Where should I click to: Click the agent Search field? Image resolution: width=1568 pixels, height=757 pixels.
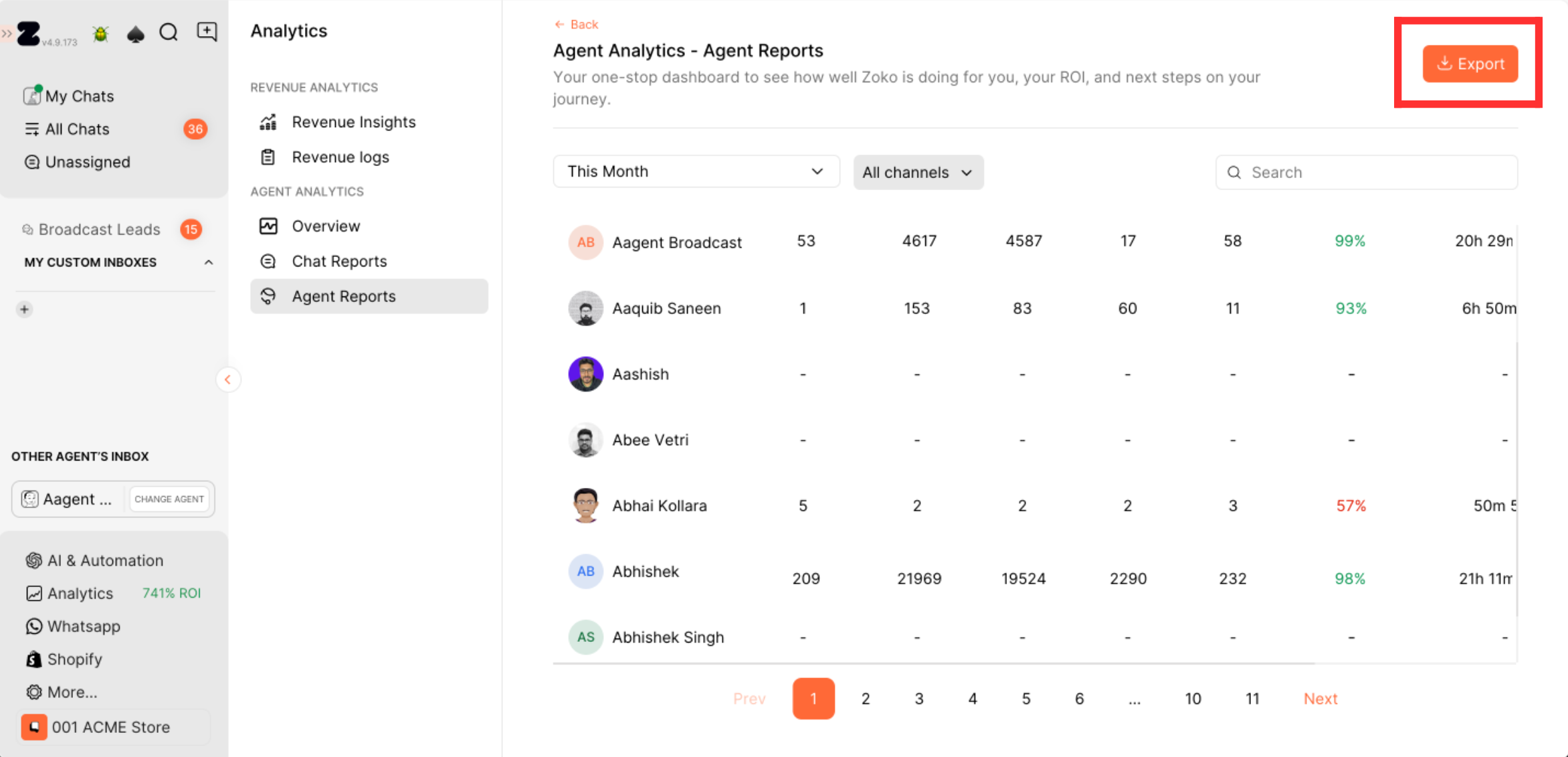(1366, 173)
